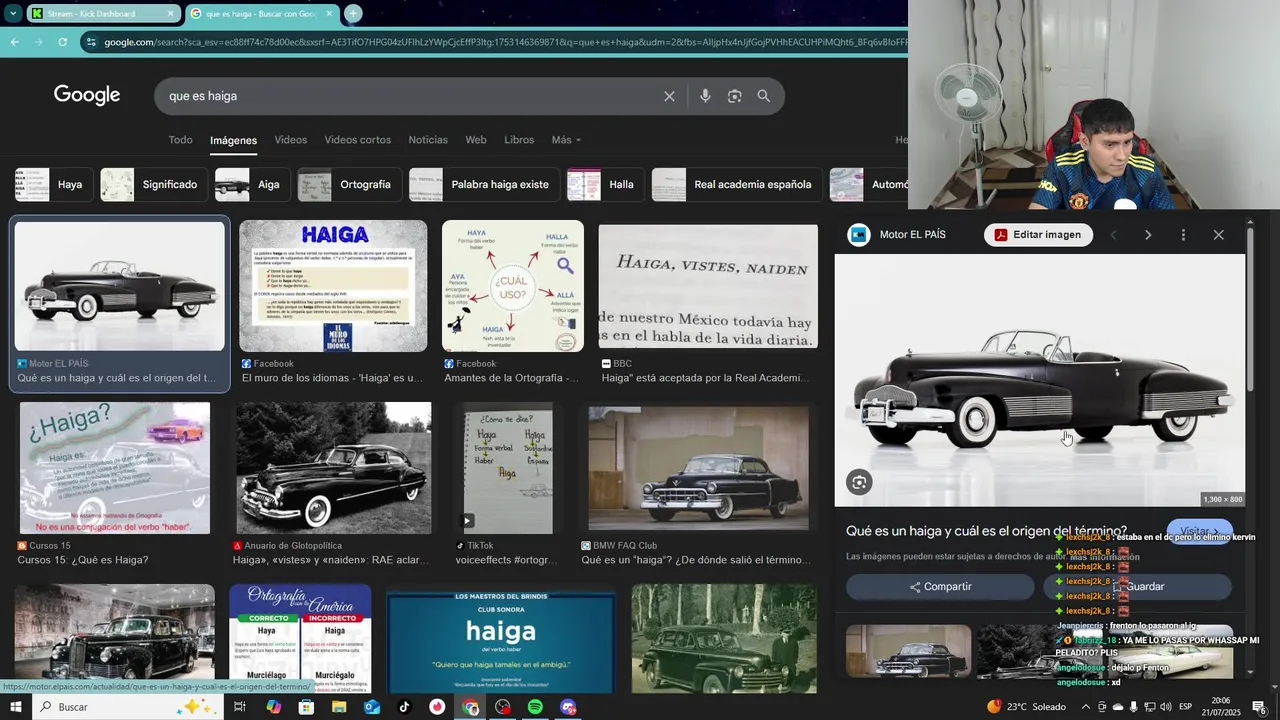Close the Kick Dashboard tab
The image size is (1280, 720).
(x=170, y=14)
